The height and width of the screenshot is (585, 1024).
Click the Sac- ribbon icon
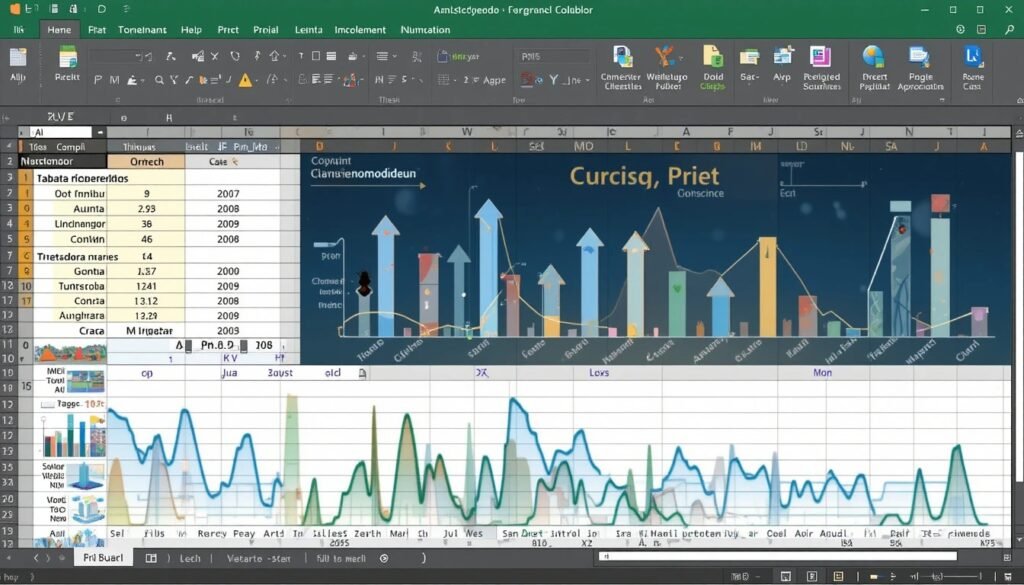click(x=749, y=57)
